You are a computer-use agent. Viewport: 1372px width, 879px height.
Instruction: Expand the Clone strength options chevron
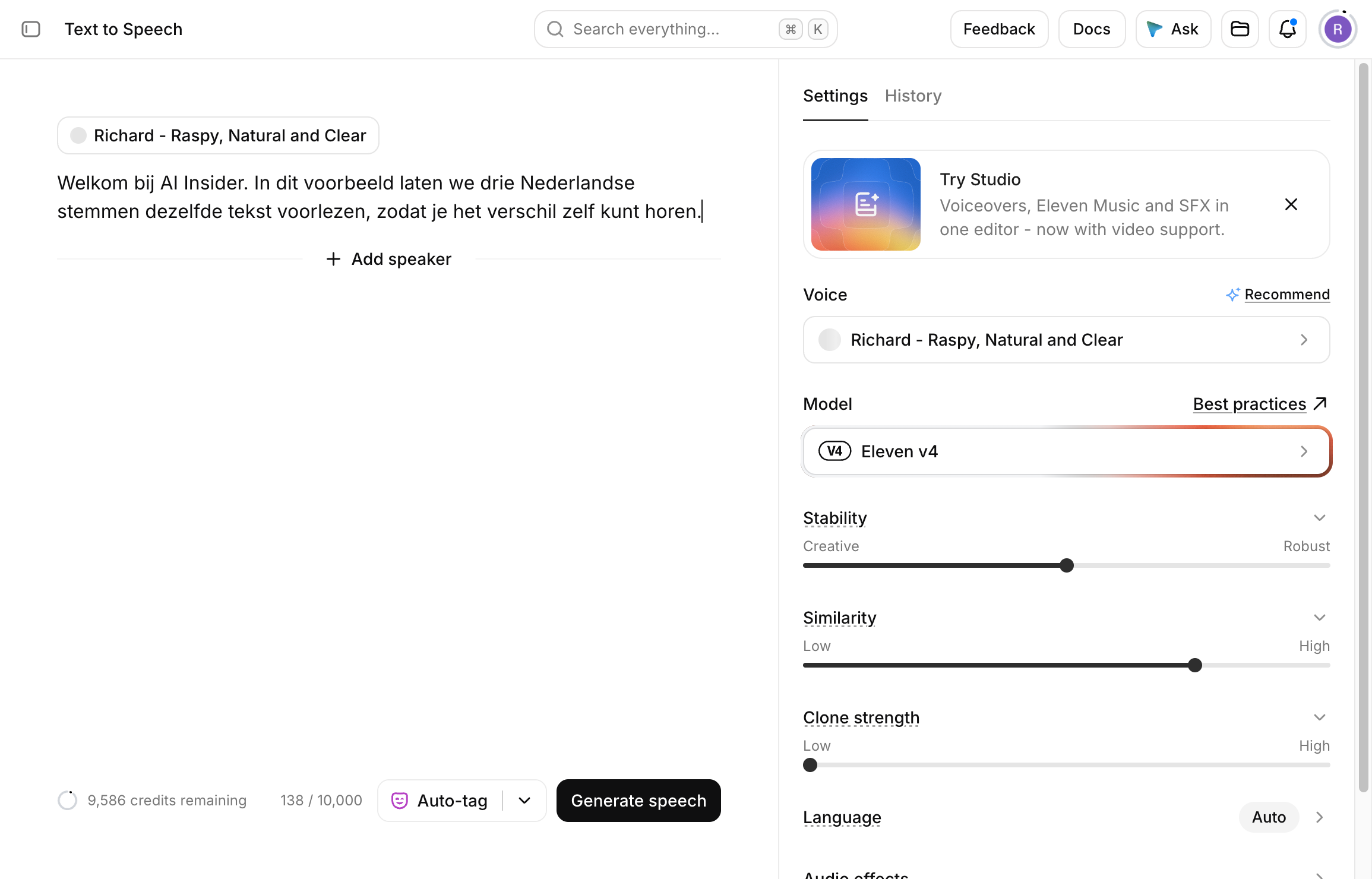click(x=1320, y=718)
